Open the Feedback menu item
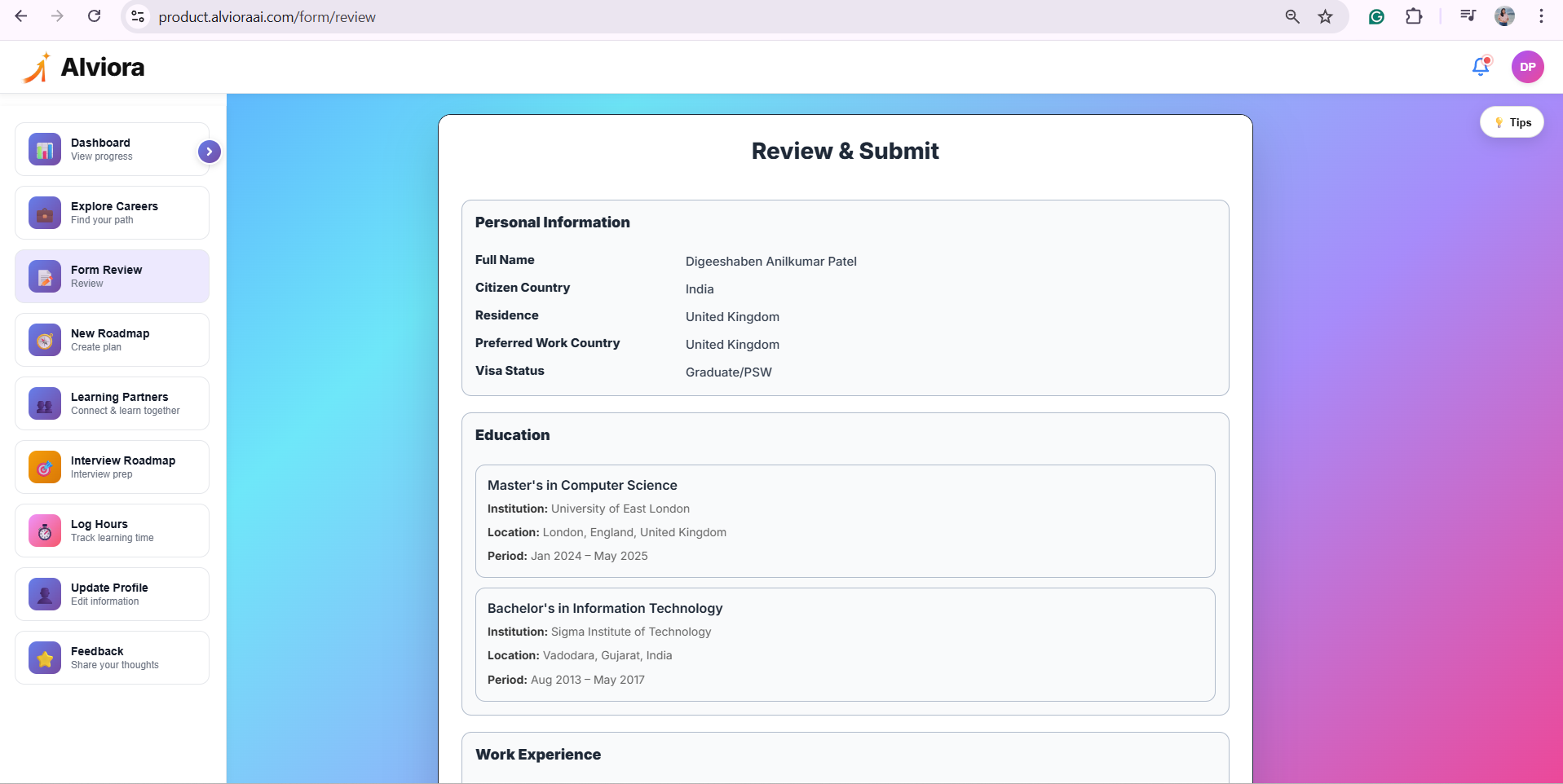Image resolution: width=1563 pixels, height=784 pixels. (112, 658)
